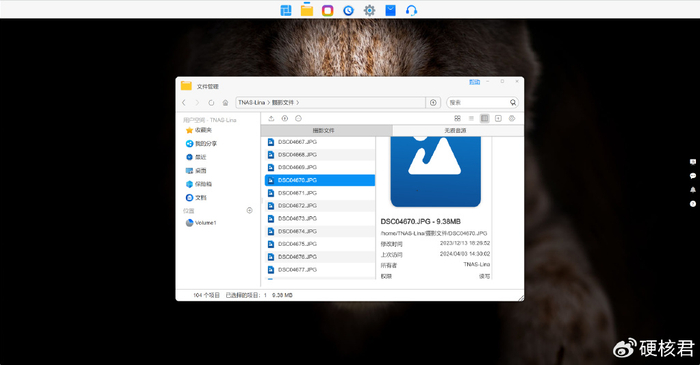Open the File Manager folder icon in top dock
Viewport: 700px width, 365px height.
(307, 10)
